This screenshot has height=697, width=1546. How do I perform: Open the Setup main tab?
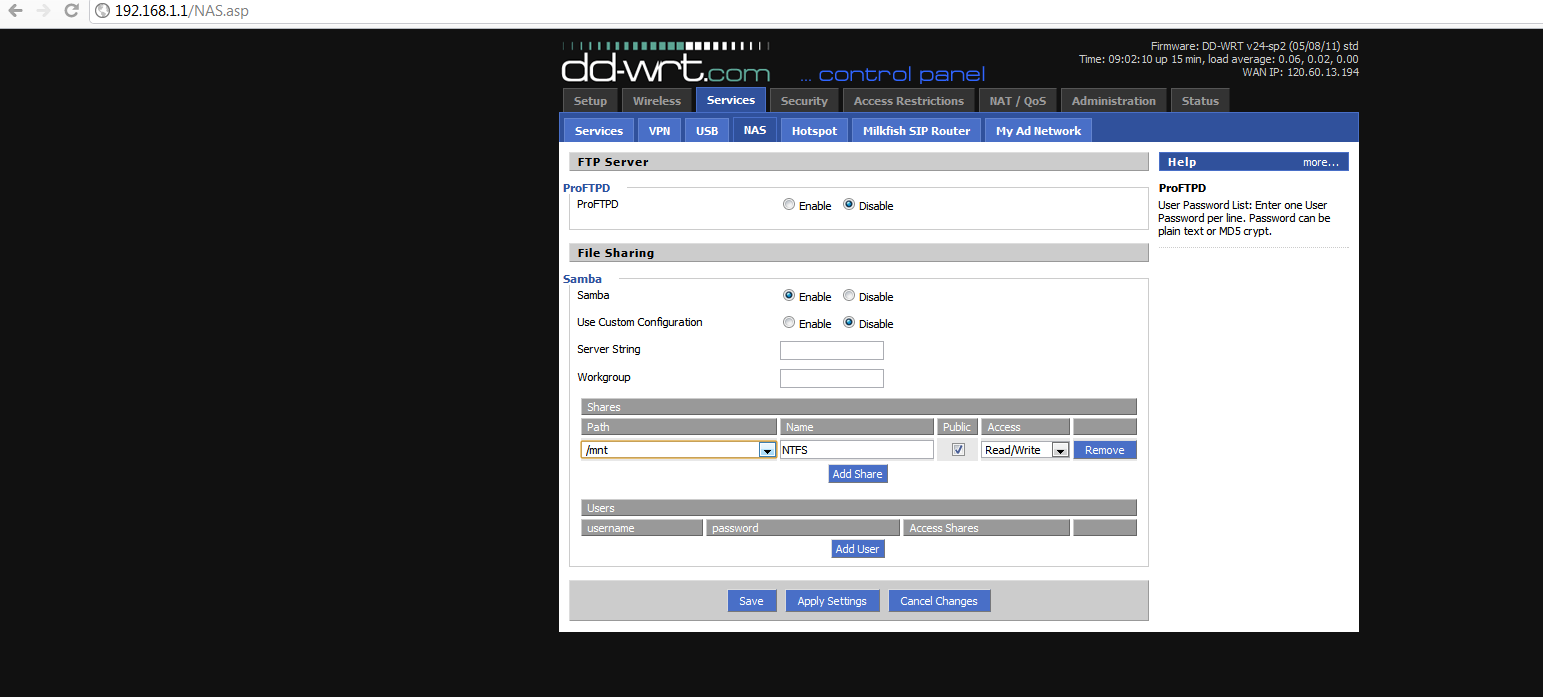(590, 101)
